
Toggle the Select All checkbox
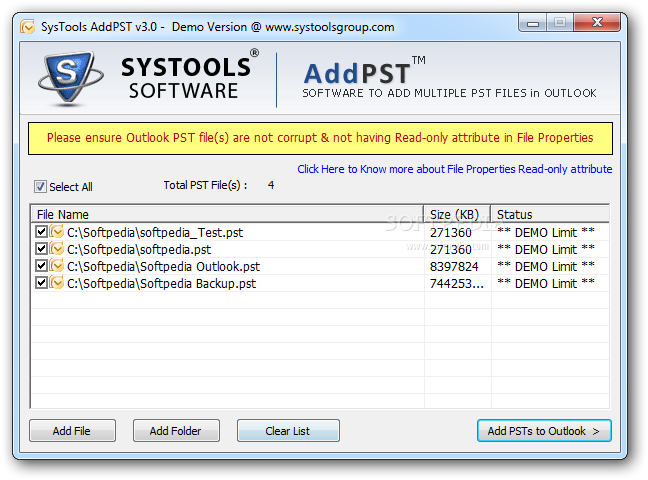tap(40, 187)
